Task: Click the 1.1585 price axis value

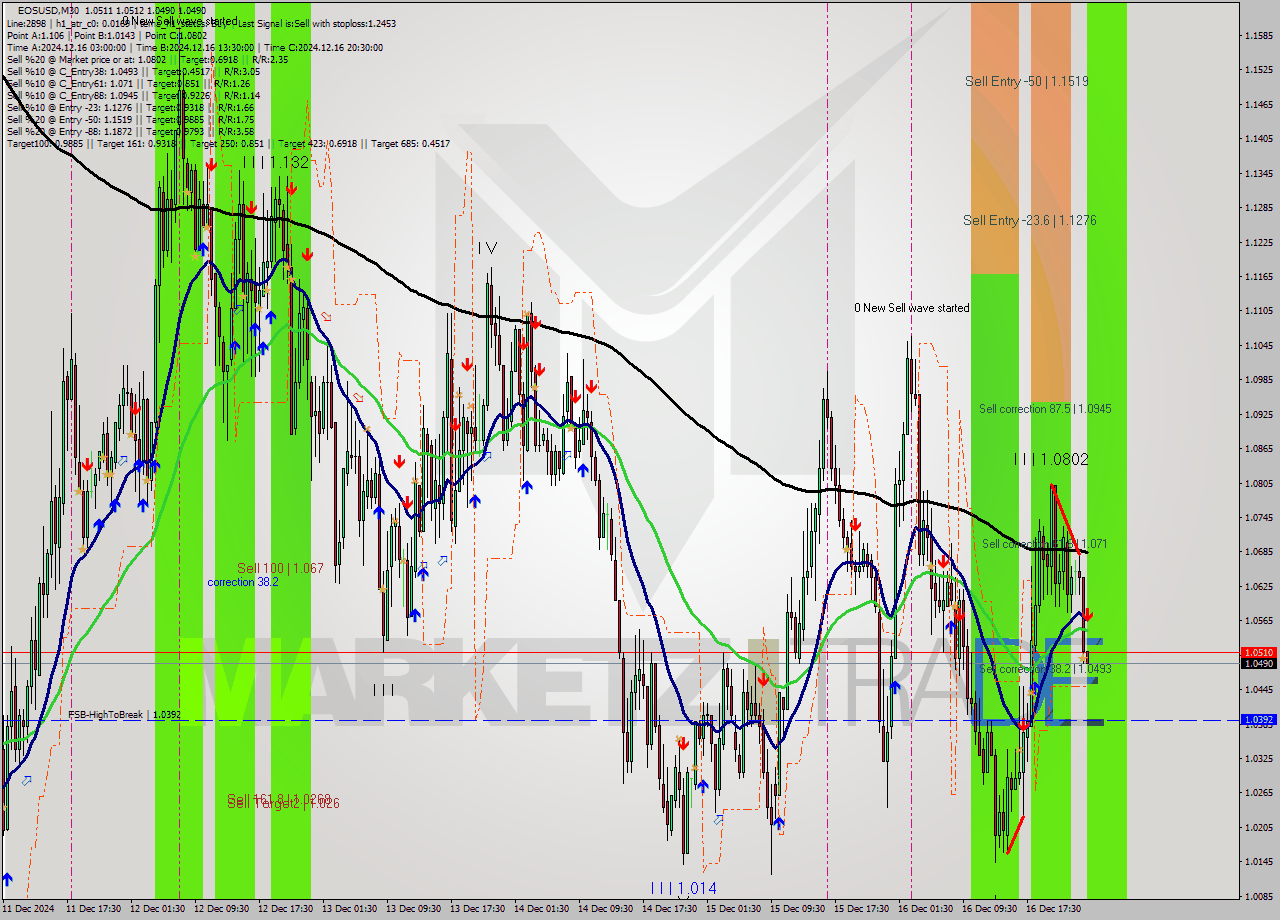Action: pos(1258,36)
